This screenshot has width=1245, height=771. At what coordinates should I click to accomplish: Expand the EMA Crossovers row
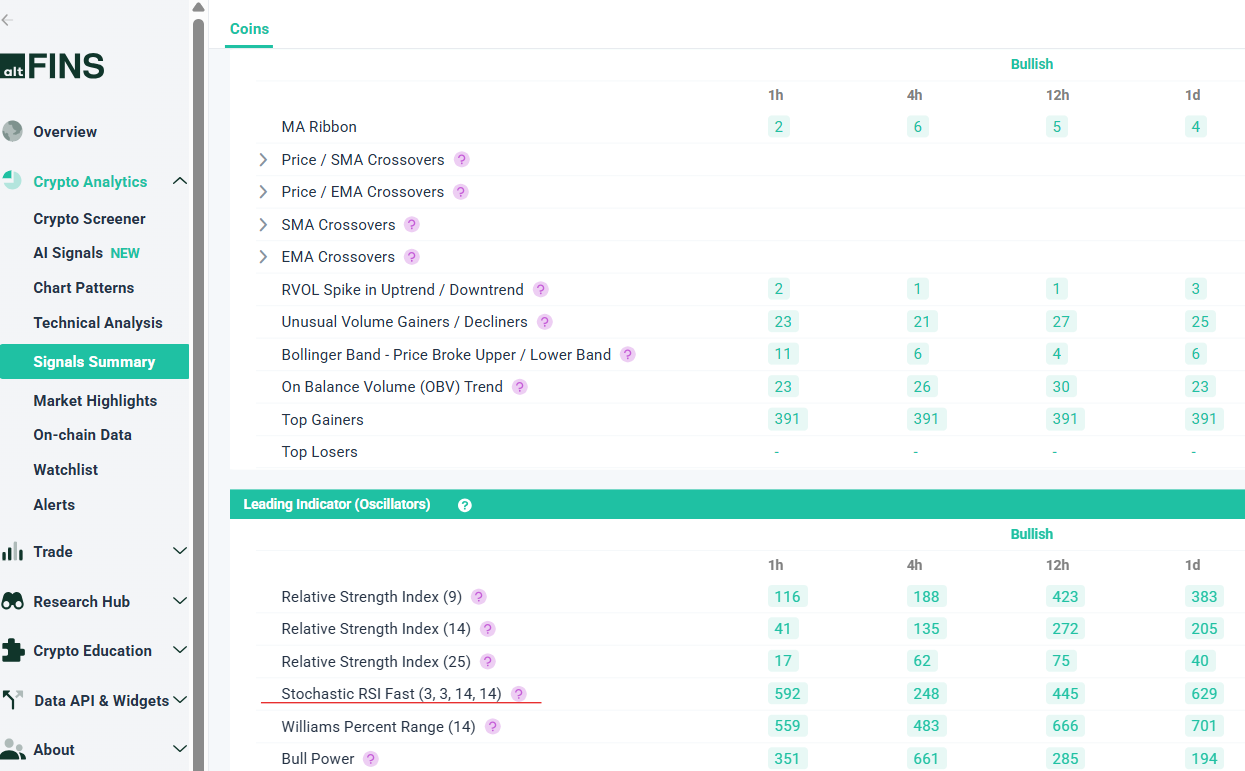point(263,257)
